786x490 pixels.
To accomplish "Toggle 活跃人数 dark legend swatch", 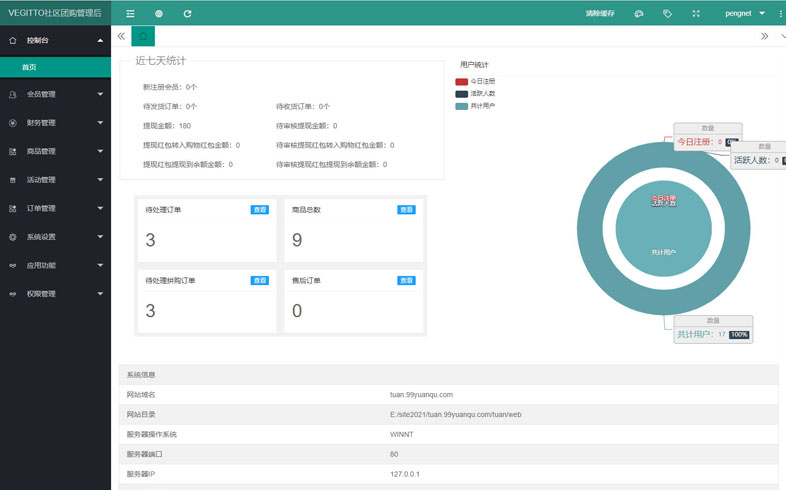I will pyautogui.click(x=462, y=94).
